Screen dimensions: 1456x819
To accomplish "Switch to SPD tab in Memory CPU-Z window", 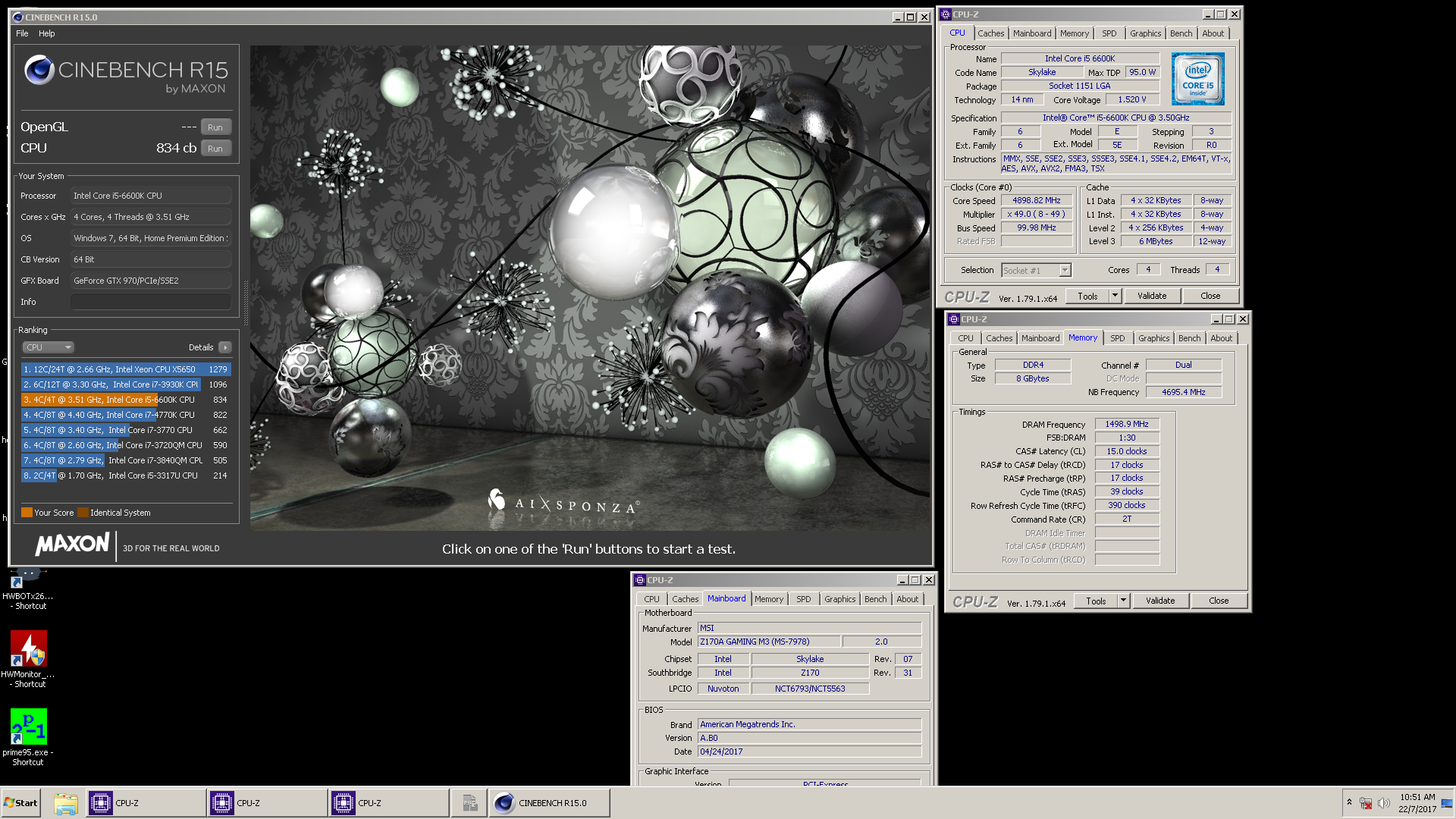I will tap(1117, 338).
